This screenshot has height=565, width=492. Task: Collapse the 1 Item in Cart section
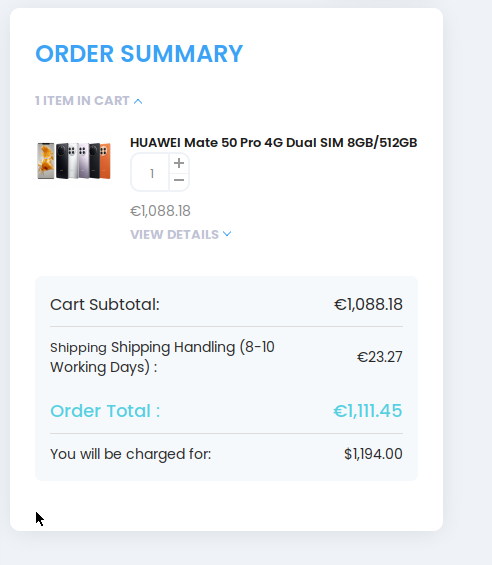(x=89, y=101)
